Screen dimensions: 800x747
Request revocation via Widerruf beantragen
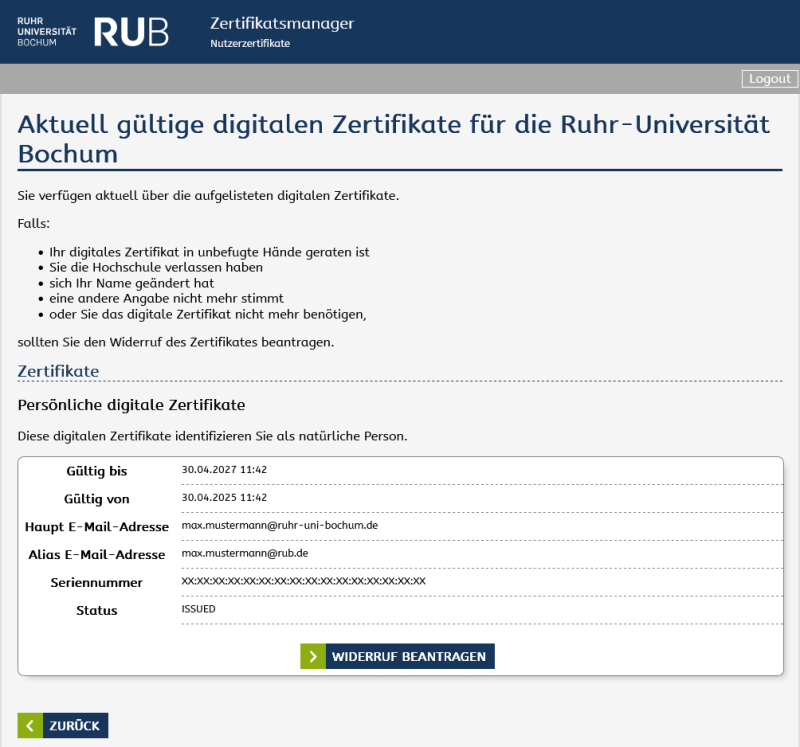tap(408, 656)
